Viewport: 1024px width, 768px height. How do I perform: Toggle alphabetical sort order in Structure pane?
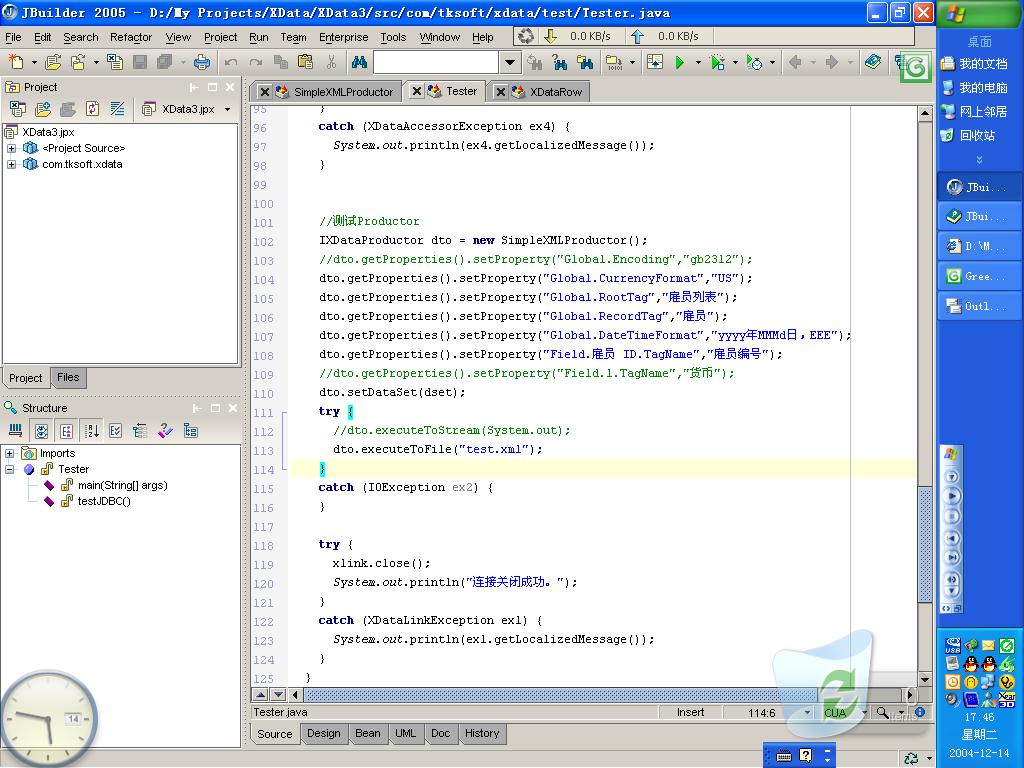click(92, 430)
